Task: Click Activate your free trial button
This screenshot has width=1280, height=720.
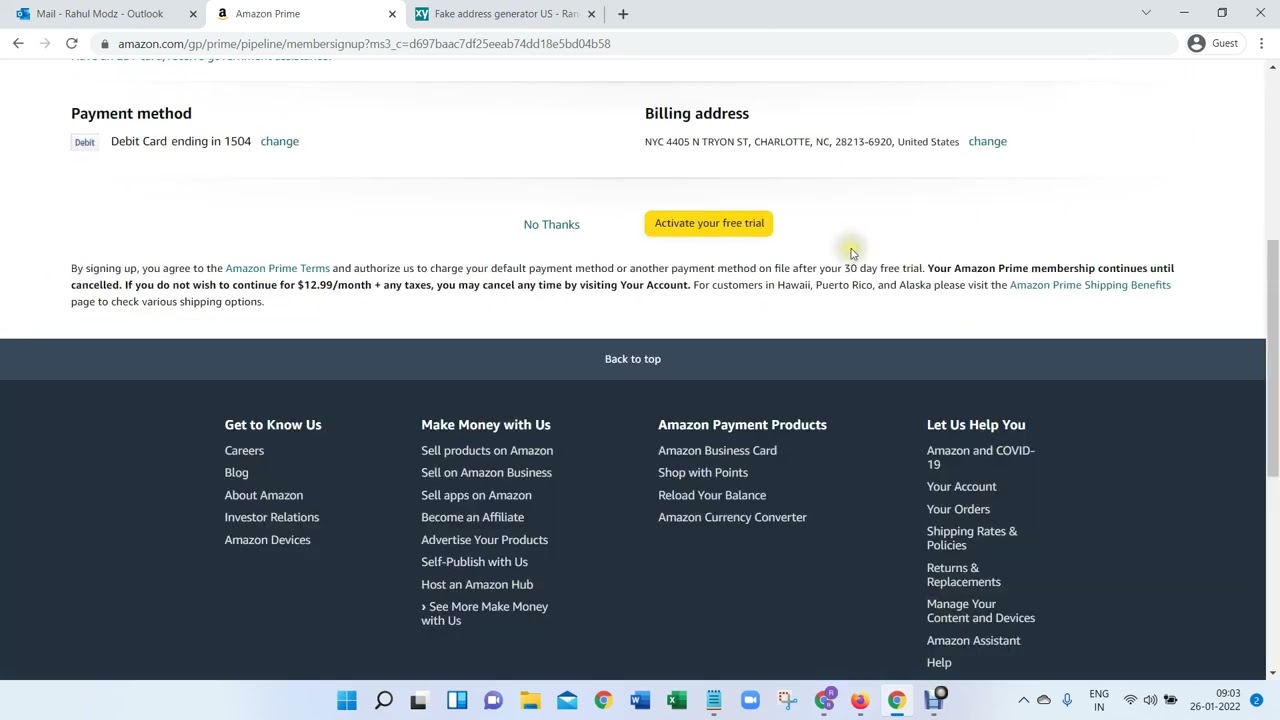Action: 709,223
